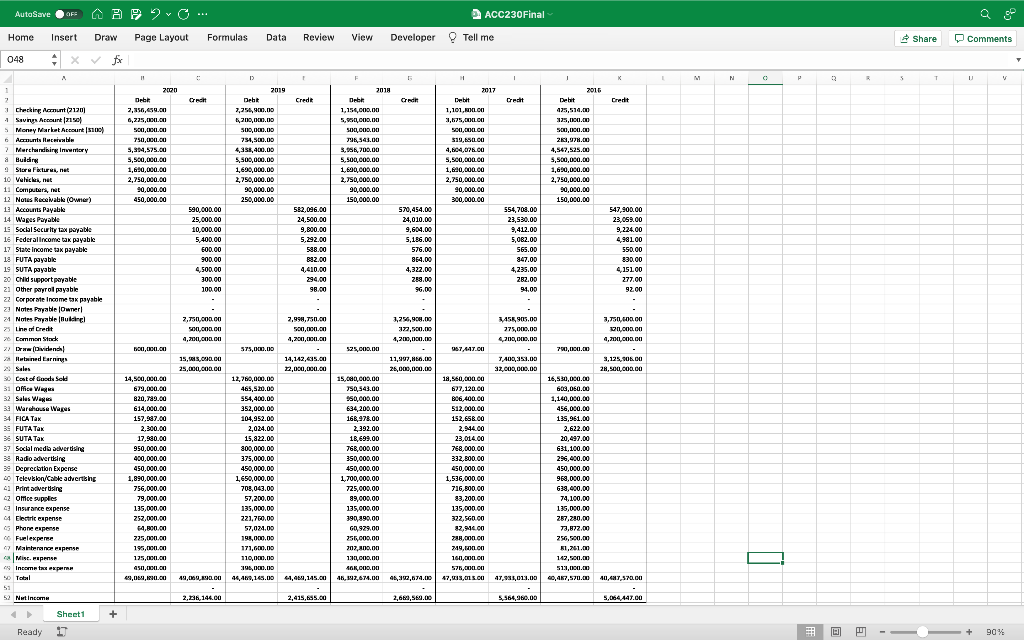Open the Search magnifier icon
1024x640 pixels.
click(x=983, y=13)
